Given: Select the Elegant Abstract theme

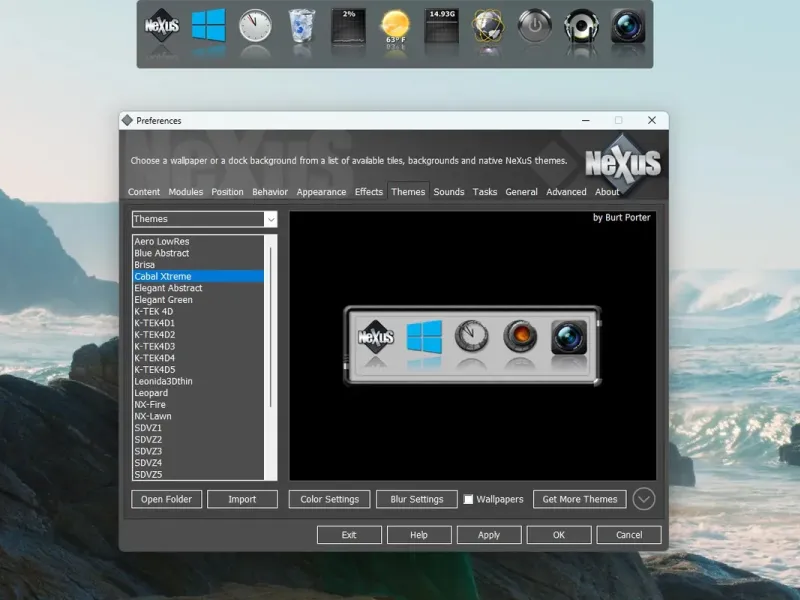Looking at the screenshot, I should tap(198, 288).
